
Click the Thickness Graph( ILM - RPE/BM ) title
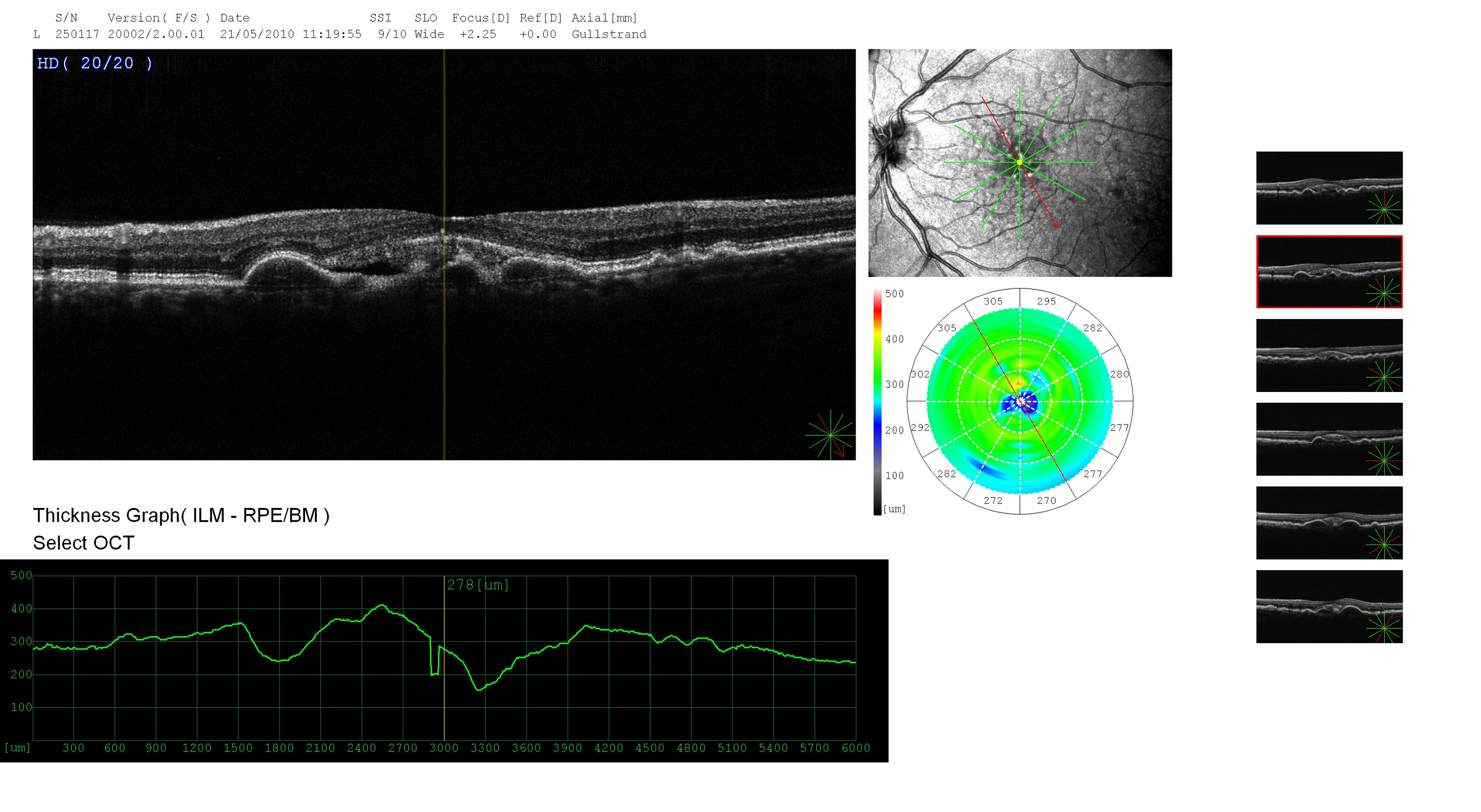pyautogui.click(x=181, y=515)
